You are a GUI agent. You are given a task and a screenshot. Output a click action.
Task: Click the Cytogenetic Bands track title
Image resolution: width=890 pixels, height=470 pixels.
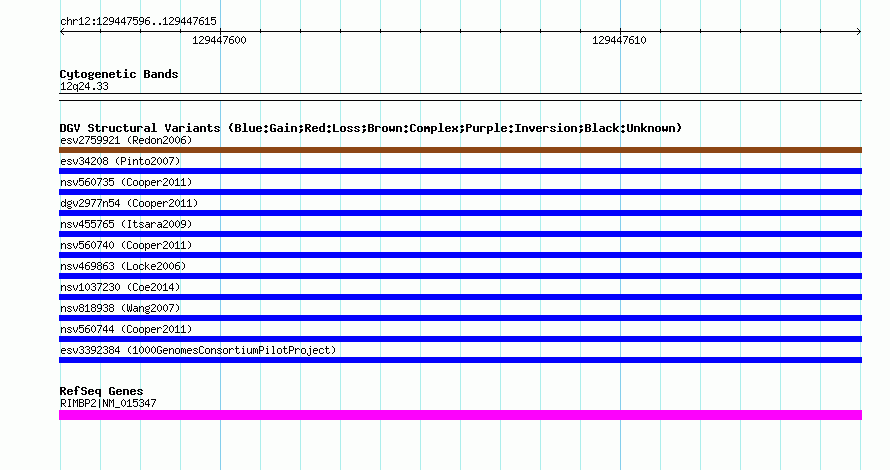coord(119,74)
